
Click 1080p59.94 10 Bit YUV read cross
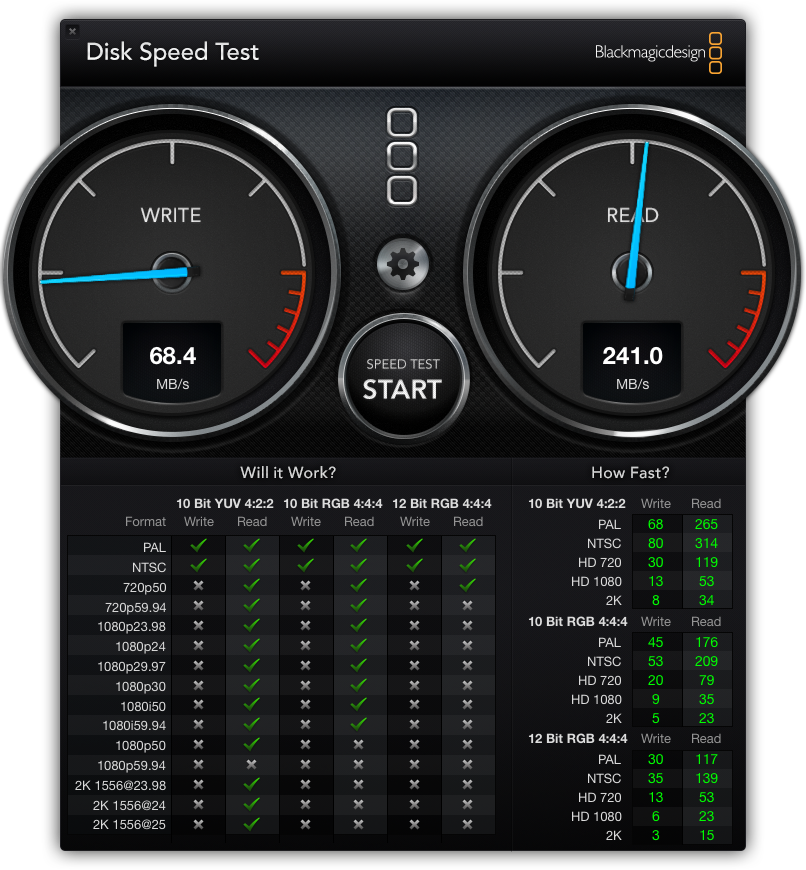tap(251, 765)
